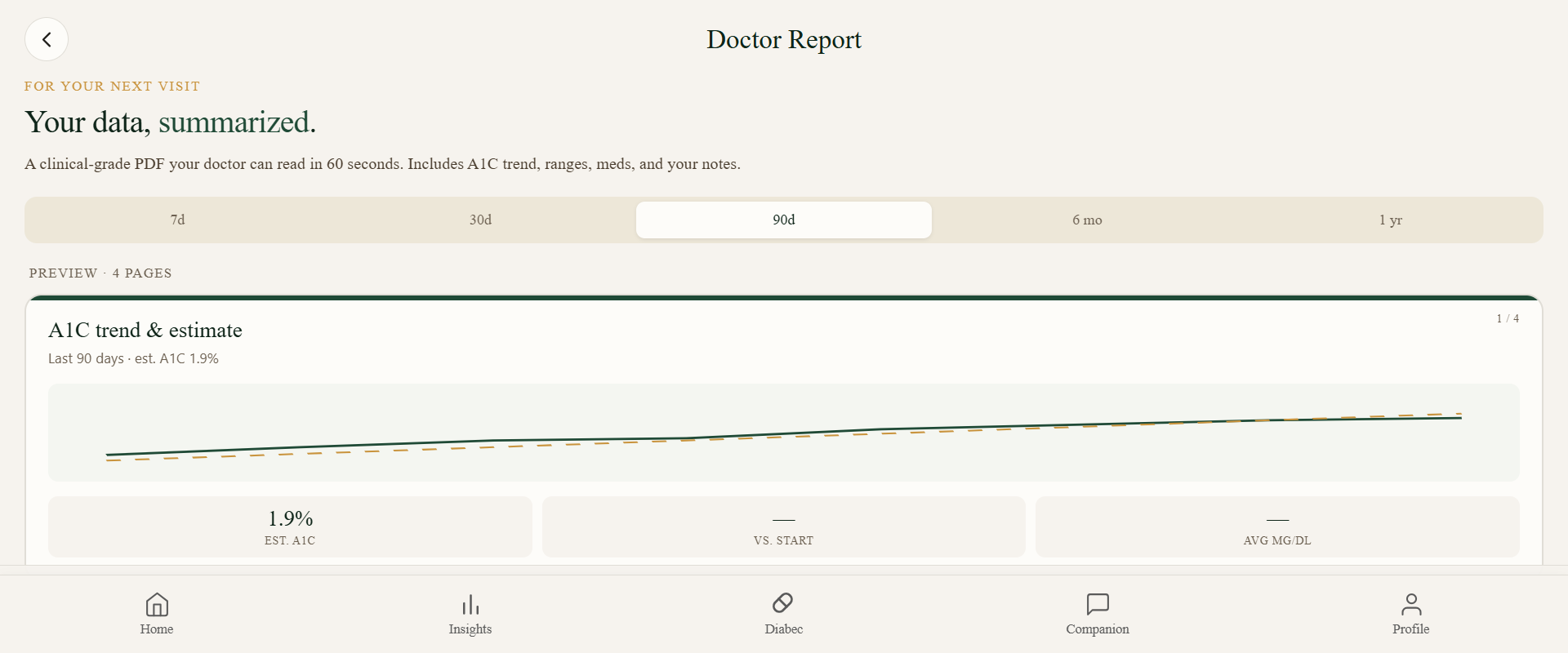The image size is (1568, 653).
Task: Select the 30d range tab
Action: (x=480, y=220)
